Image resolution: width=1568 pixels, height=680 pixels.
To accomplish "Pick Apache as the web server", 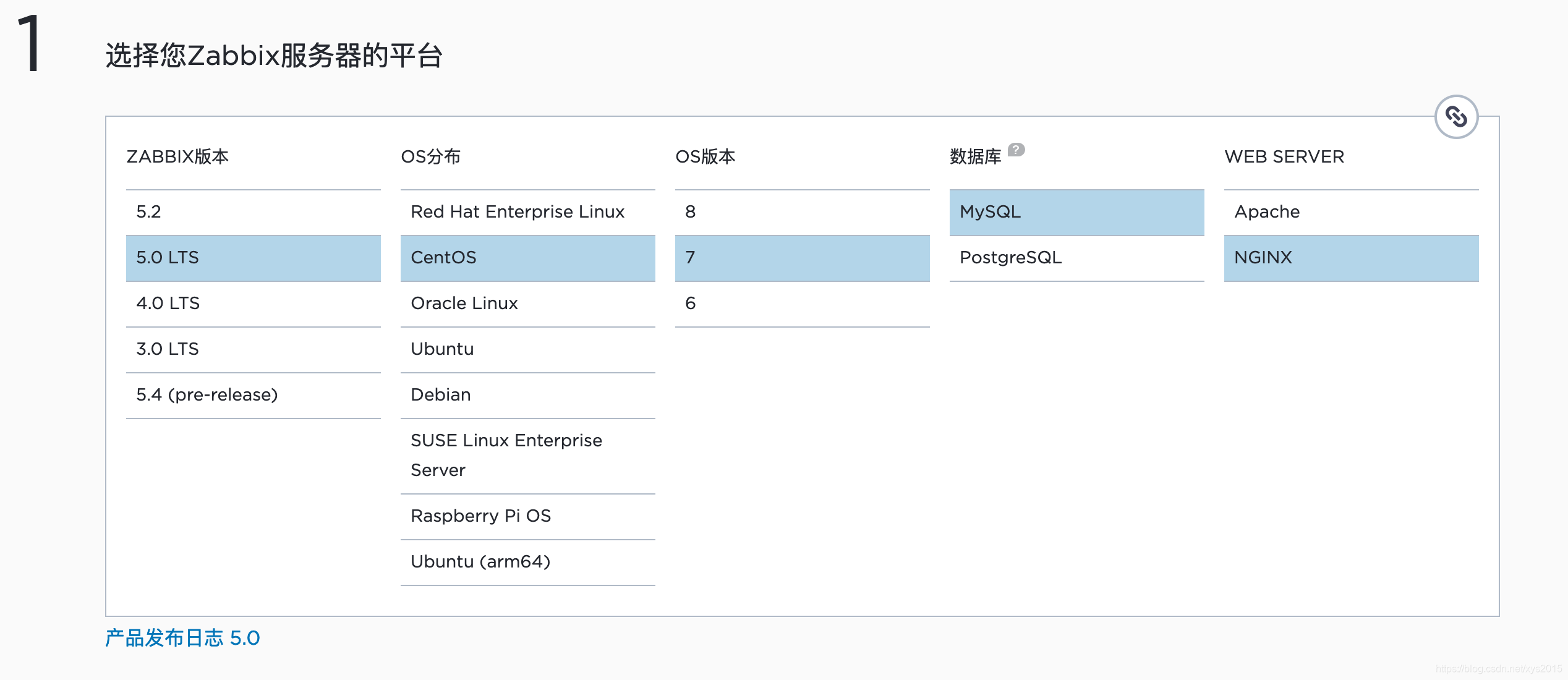I will 1352,212.
